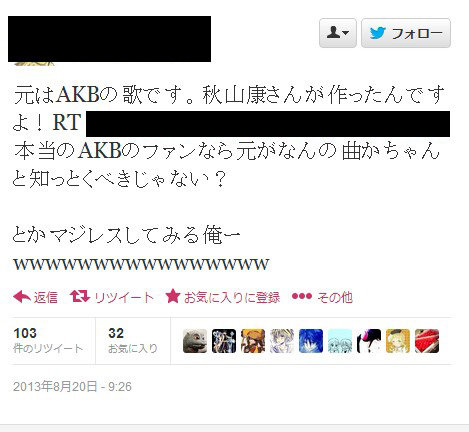The image size is (469, 432).
Task: Click the リツイート text label
Action: point(124,297)
